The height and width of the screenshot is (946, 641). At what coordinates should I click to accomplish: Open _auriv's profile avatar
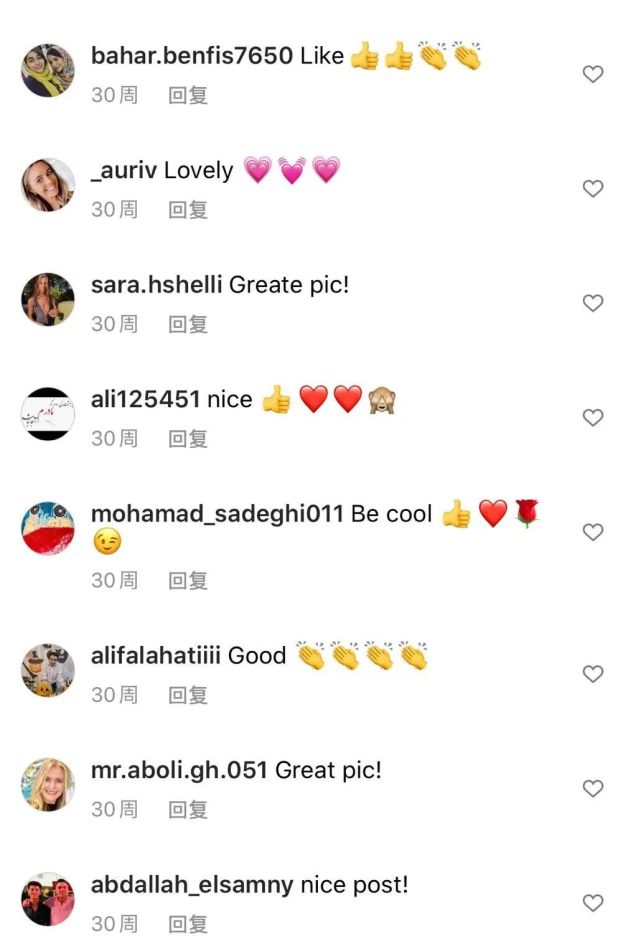point(48,185)
